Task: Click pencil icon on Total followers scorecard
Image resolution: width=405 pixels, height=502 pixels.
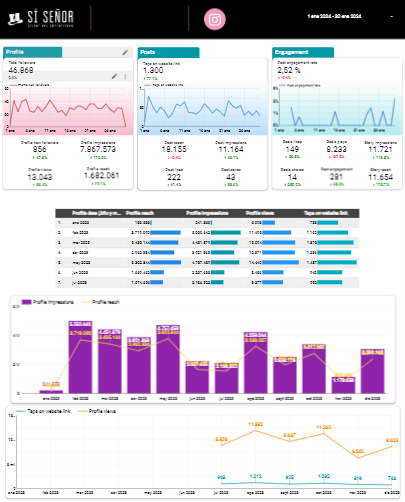Action: 114,76
